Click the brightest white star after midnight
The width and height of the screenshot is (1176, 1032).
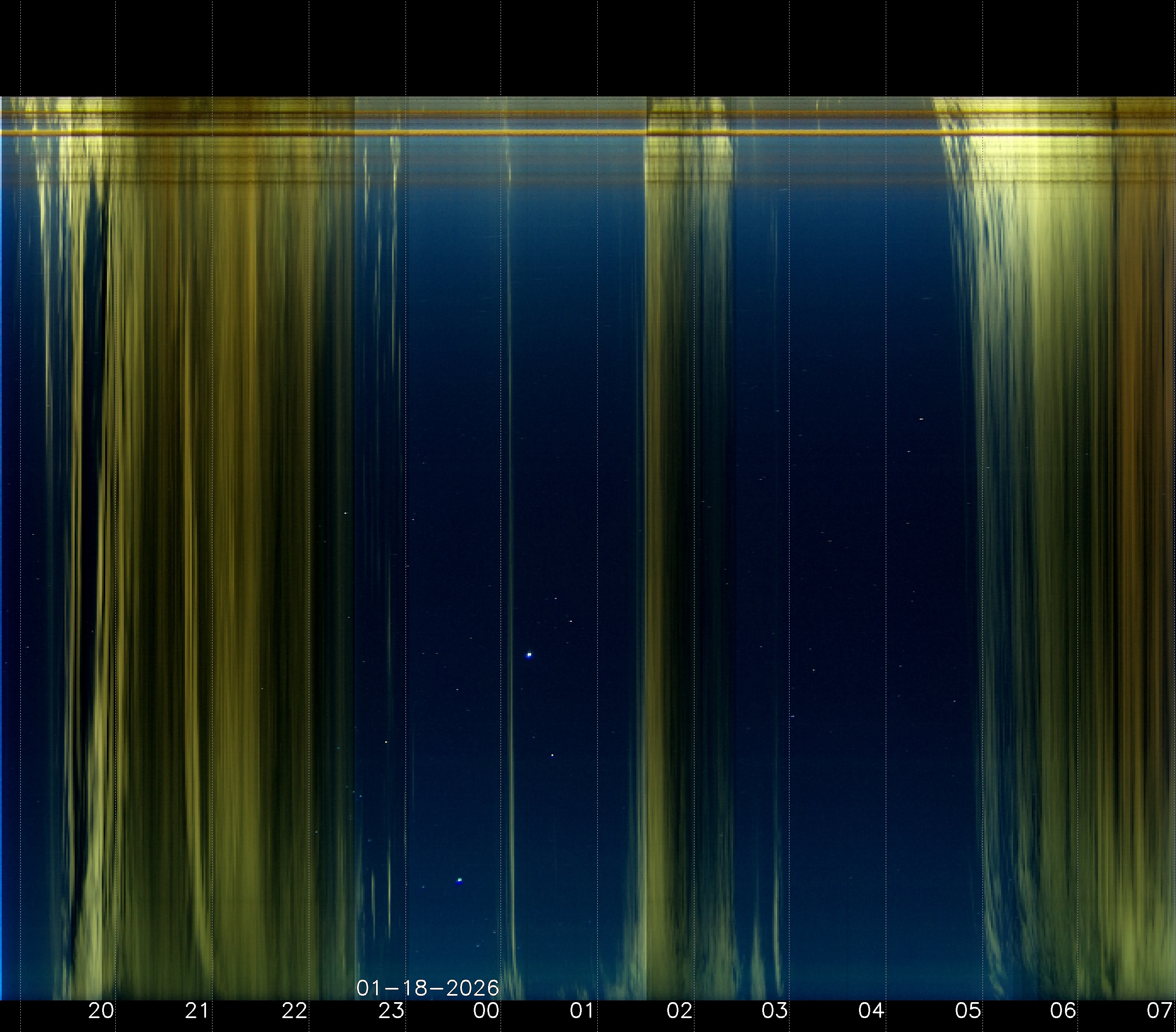pyautogui.click(x=529, y=655)
